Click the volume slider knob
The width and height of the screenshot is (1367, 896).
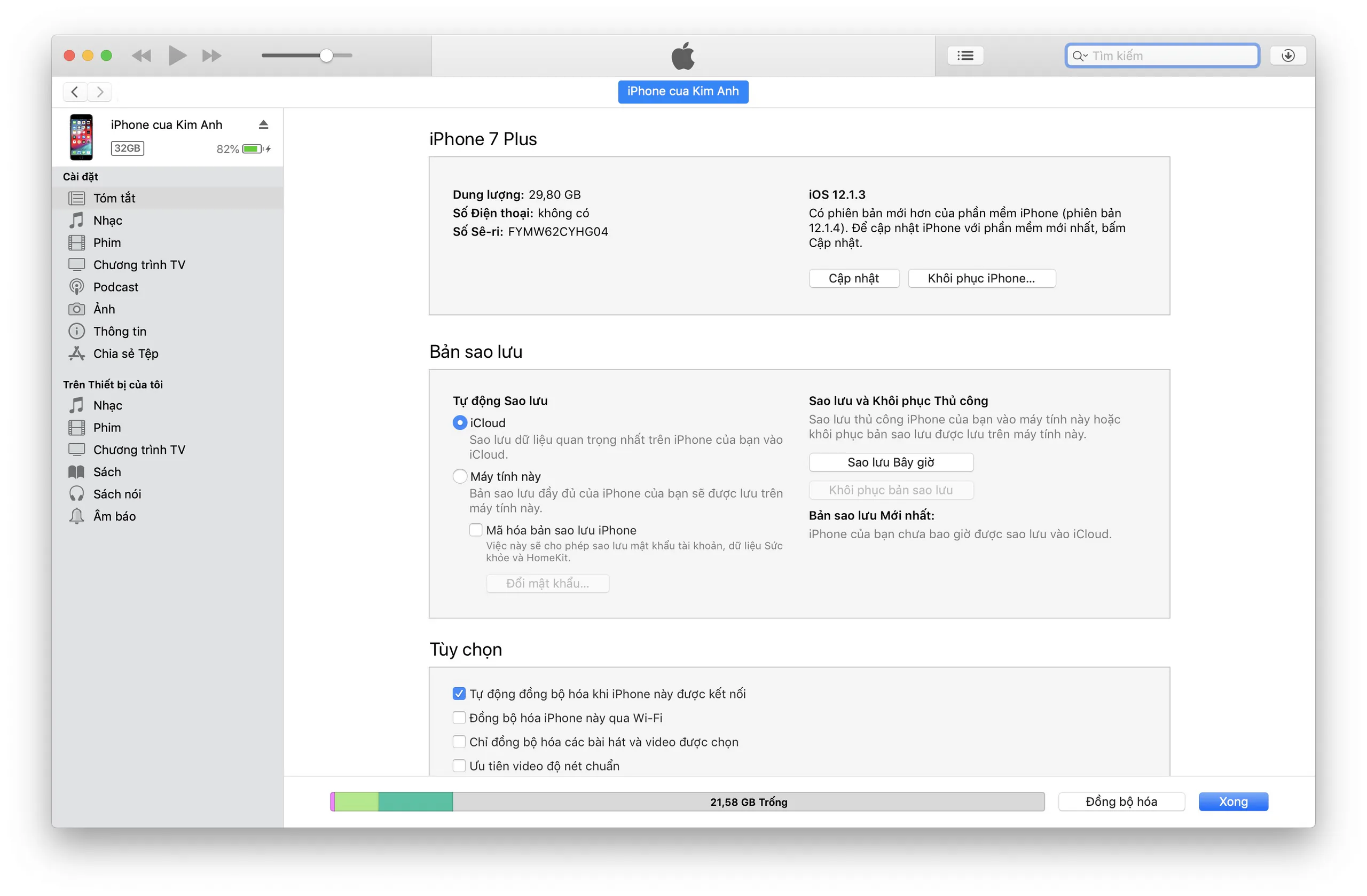pos(326,56)
